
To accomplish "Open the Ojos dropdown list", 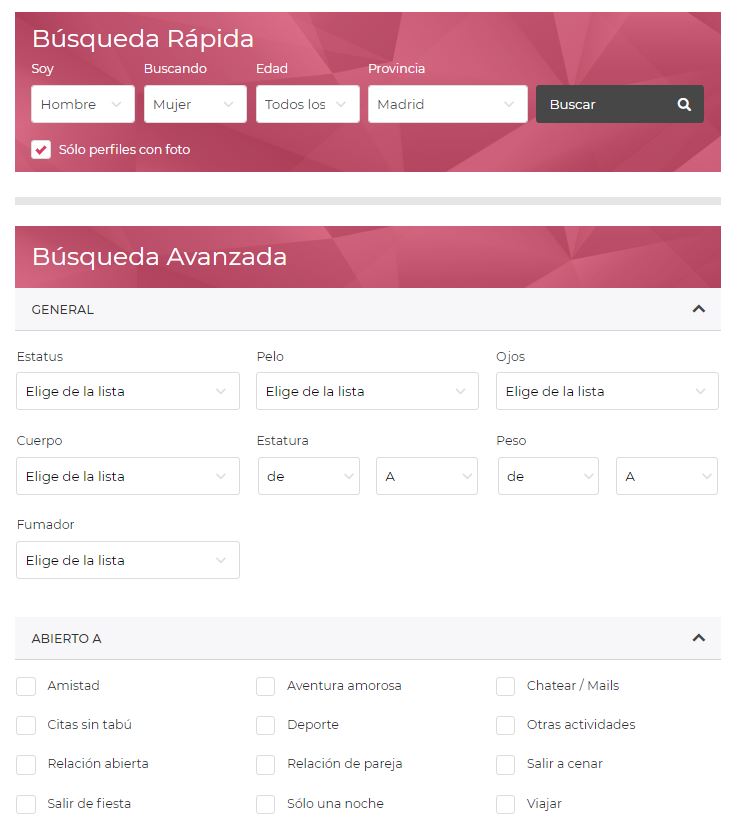I will tap(607, 391).
